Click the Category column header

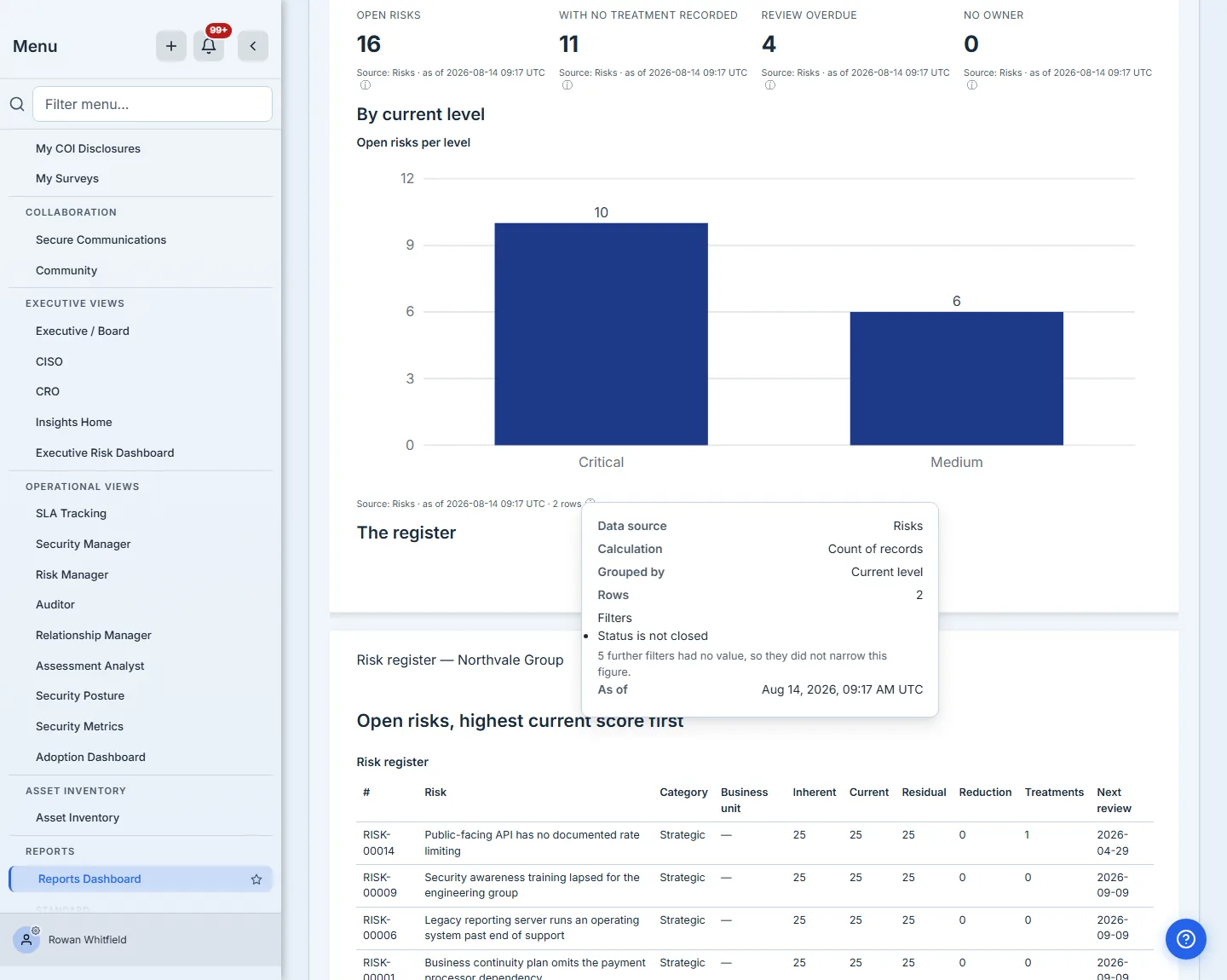point(683,793)
